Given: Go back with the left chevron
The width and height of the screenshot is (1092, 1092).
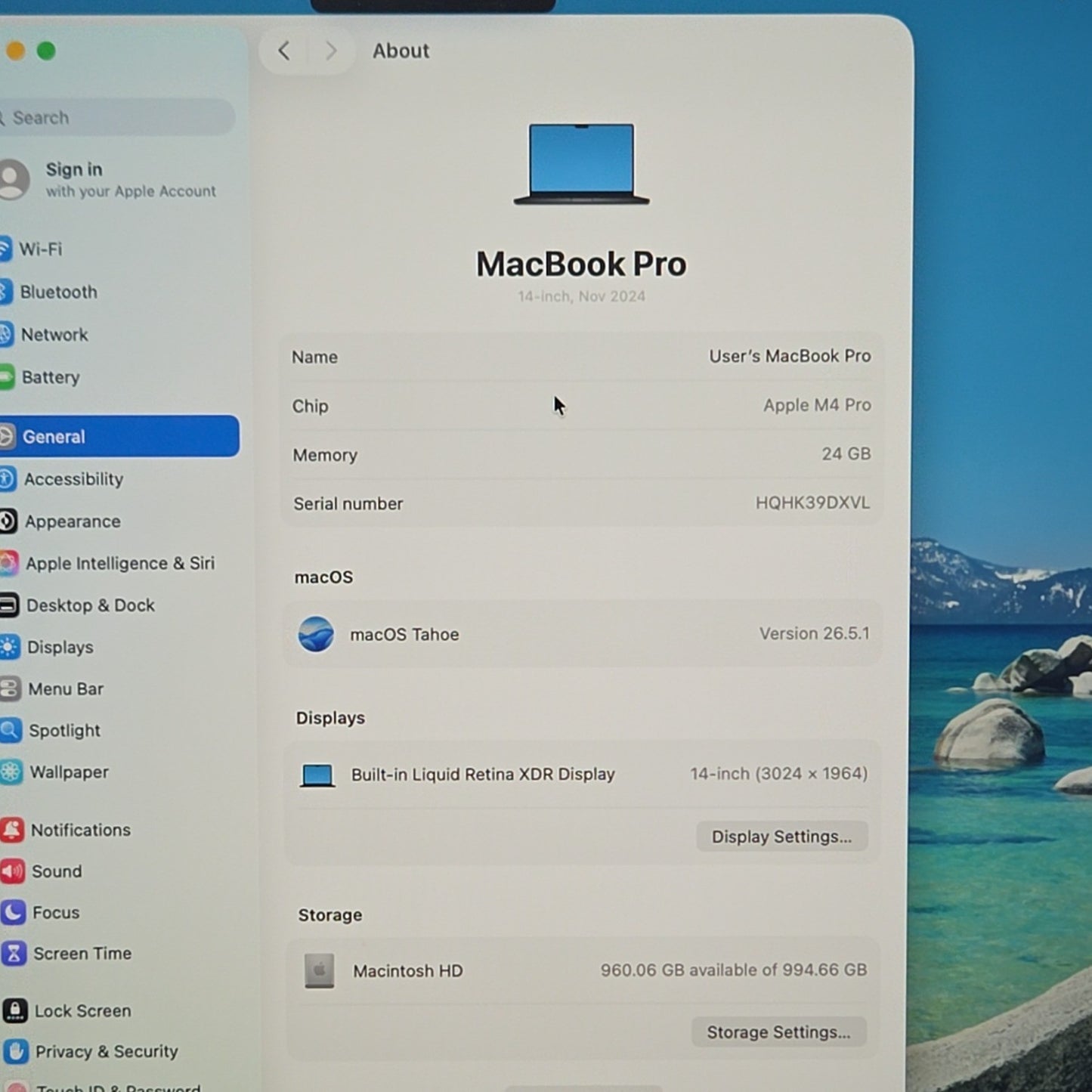Looking at the screenshot, I should [x=284, y=51].
